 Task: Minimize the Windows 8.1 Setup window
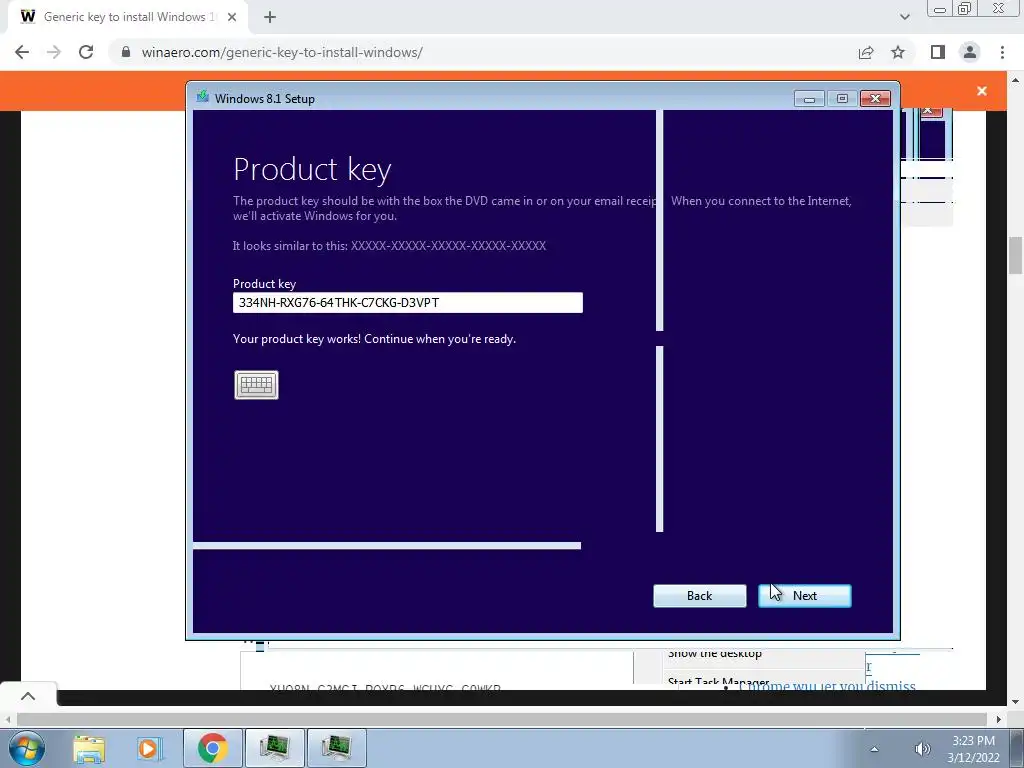coord(809,99)
